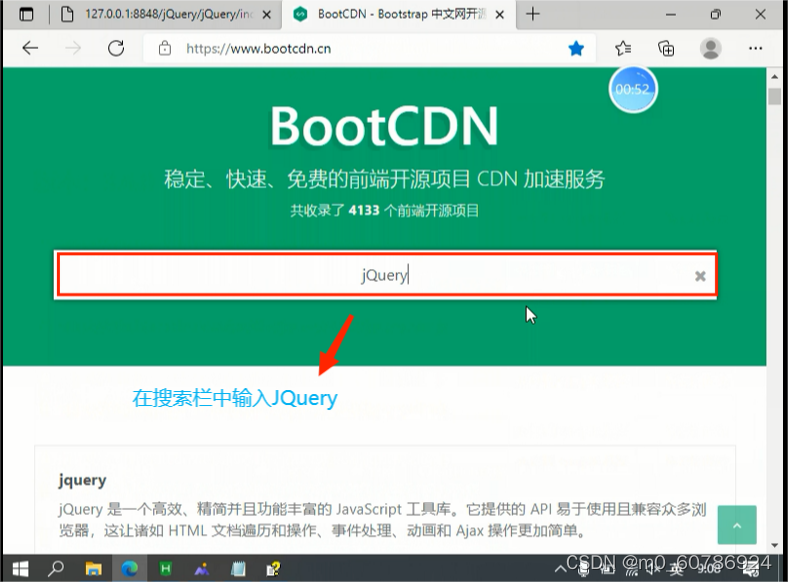788x582 pixels.
Task: Click the back-to-top green button
Action: (737, 525)
